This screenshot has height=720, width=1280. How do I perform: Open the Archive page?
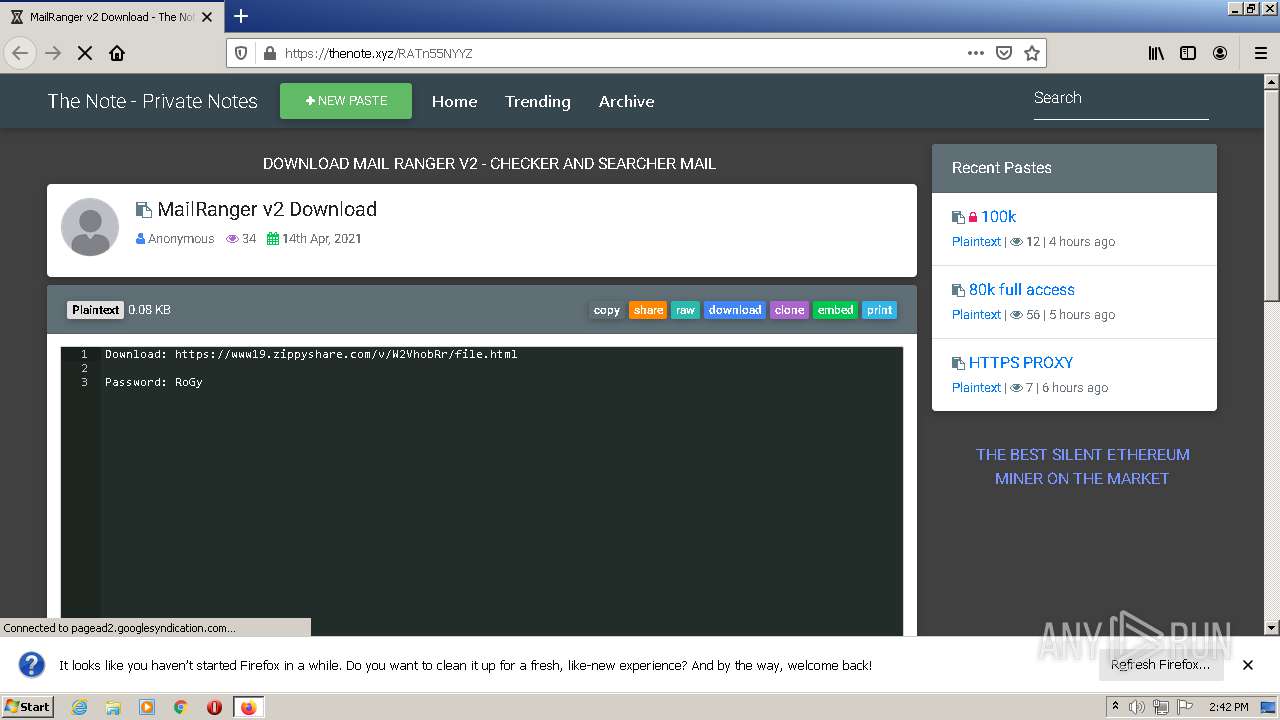tap(627, 101)
